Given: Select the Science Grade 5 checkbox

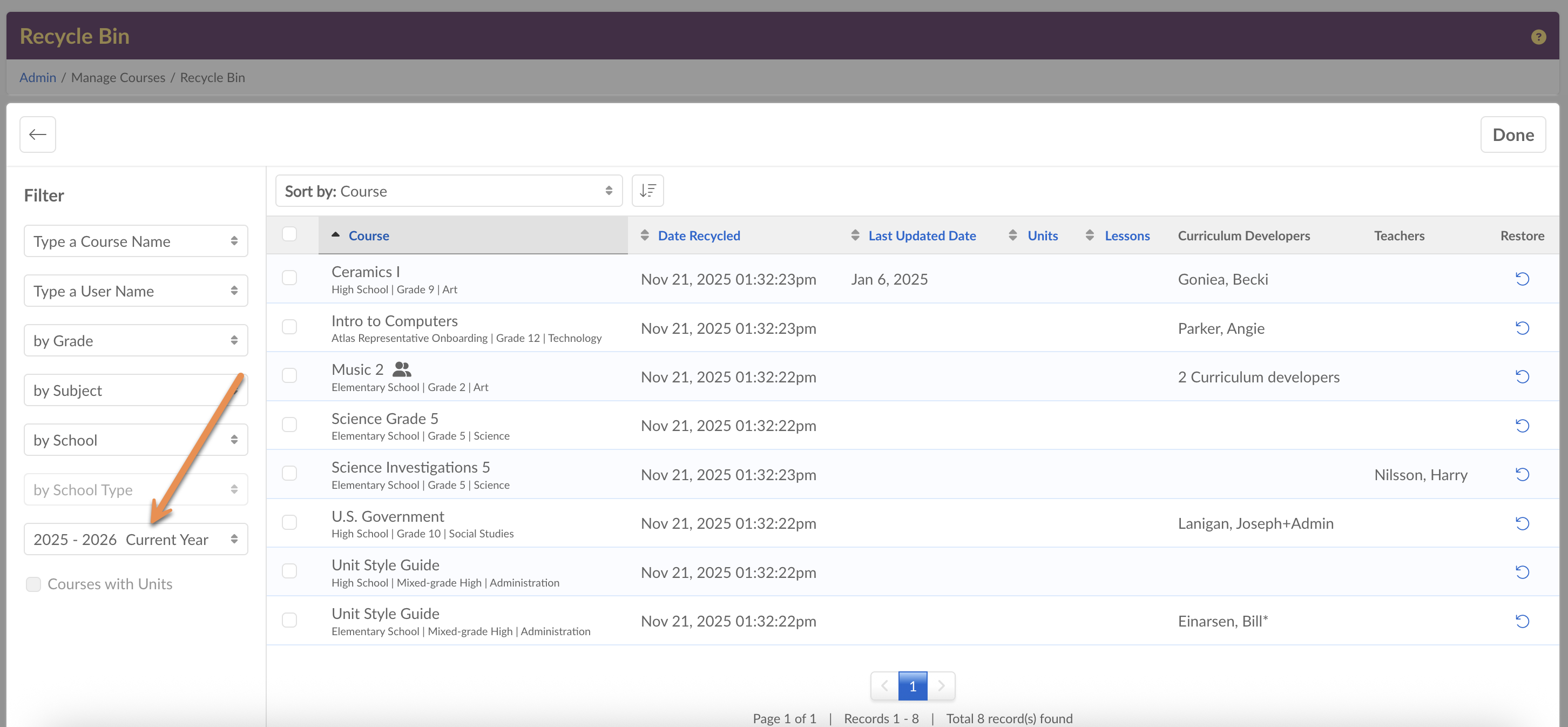Looking at the screenshot, I should (289, 425).
